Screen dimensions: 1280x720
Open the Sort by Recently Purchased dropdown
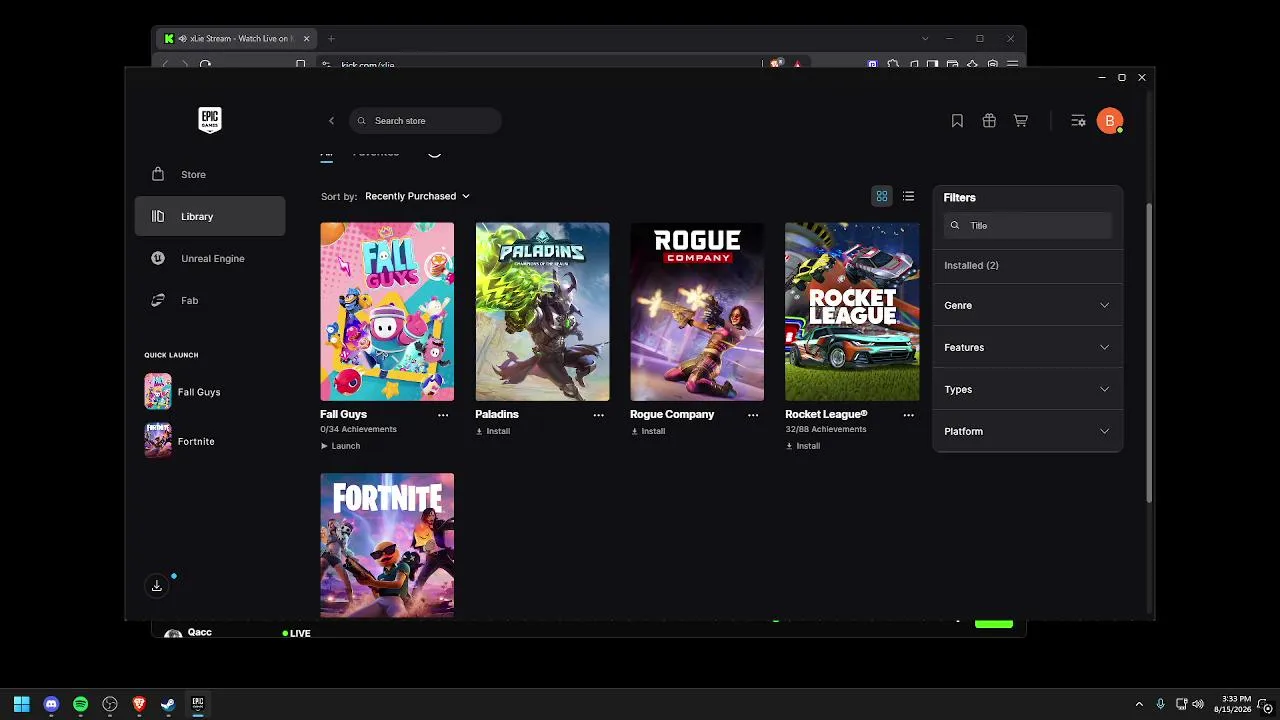coord(417,196)
